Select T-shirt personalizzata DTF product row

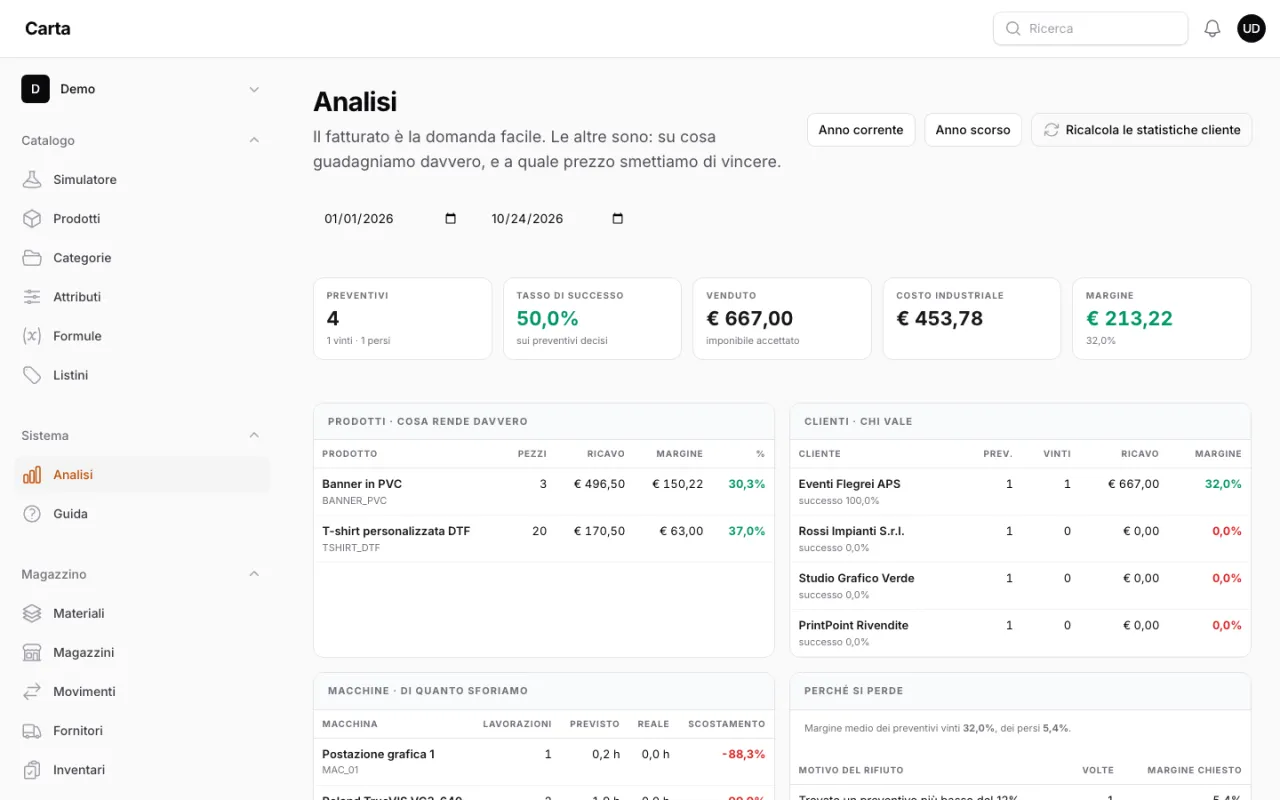pos(544,539)
